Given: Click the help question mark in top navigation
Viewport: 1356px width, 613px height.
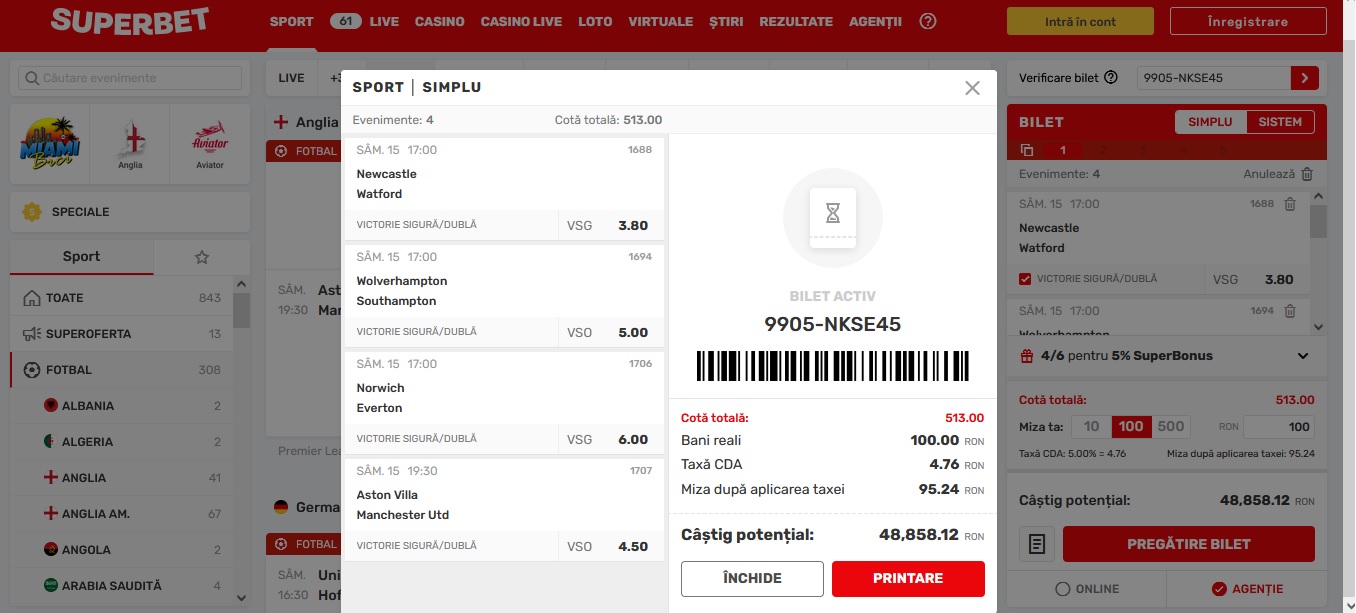Looking at the screenshot, I should click(928, 21).
